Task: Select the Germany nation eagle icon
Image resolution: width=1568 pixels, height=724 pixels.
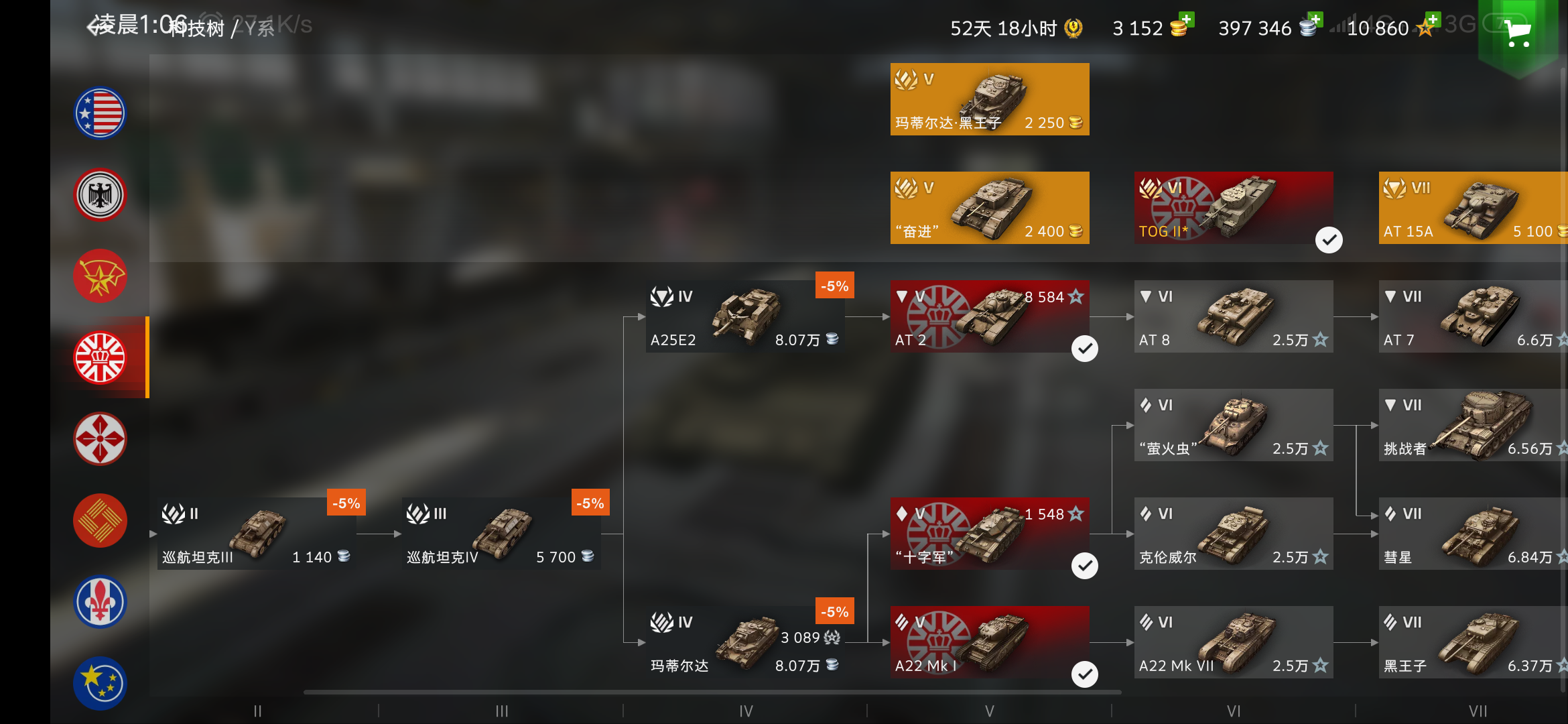Action: click(100, 195)
